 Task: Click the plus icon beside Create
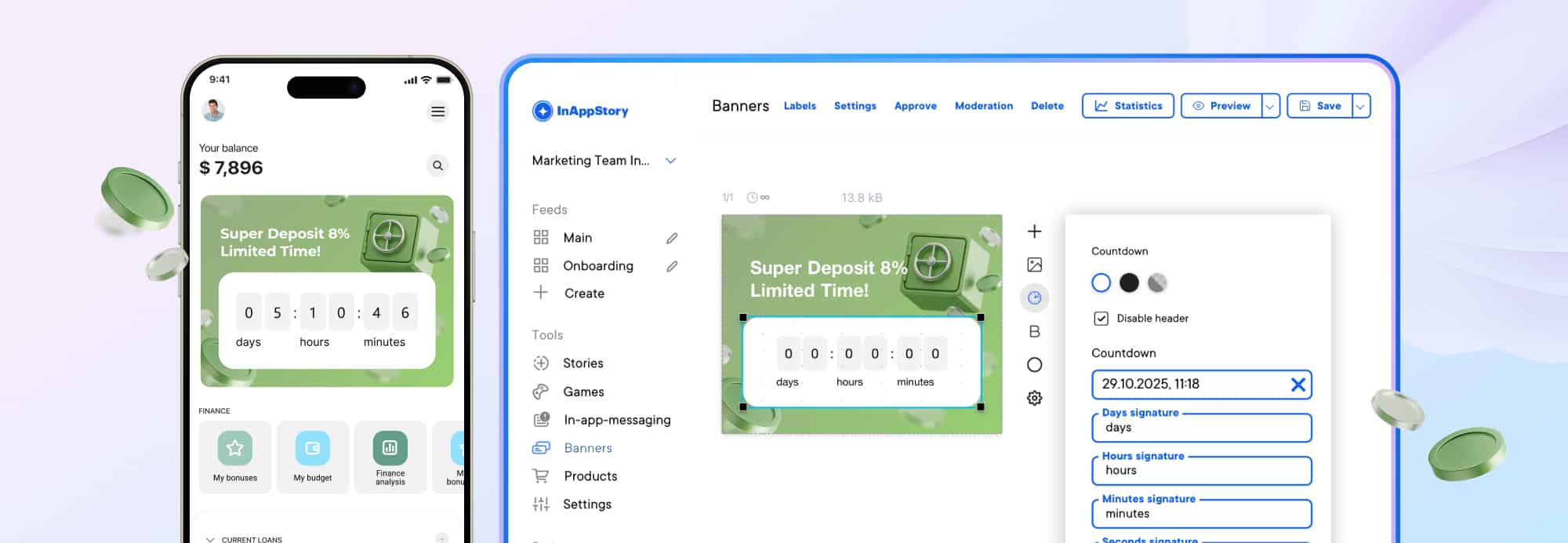(x=541, y=293)
